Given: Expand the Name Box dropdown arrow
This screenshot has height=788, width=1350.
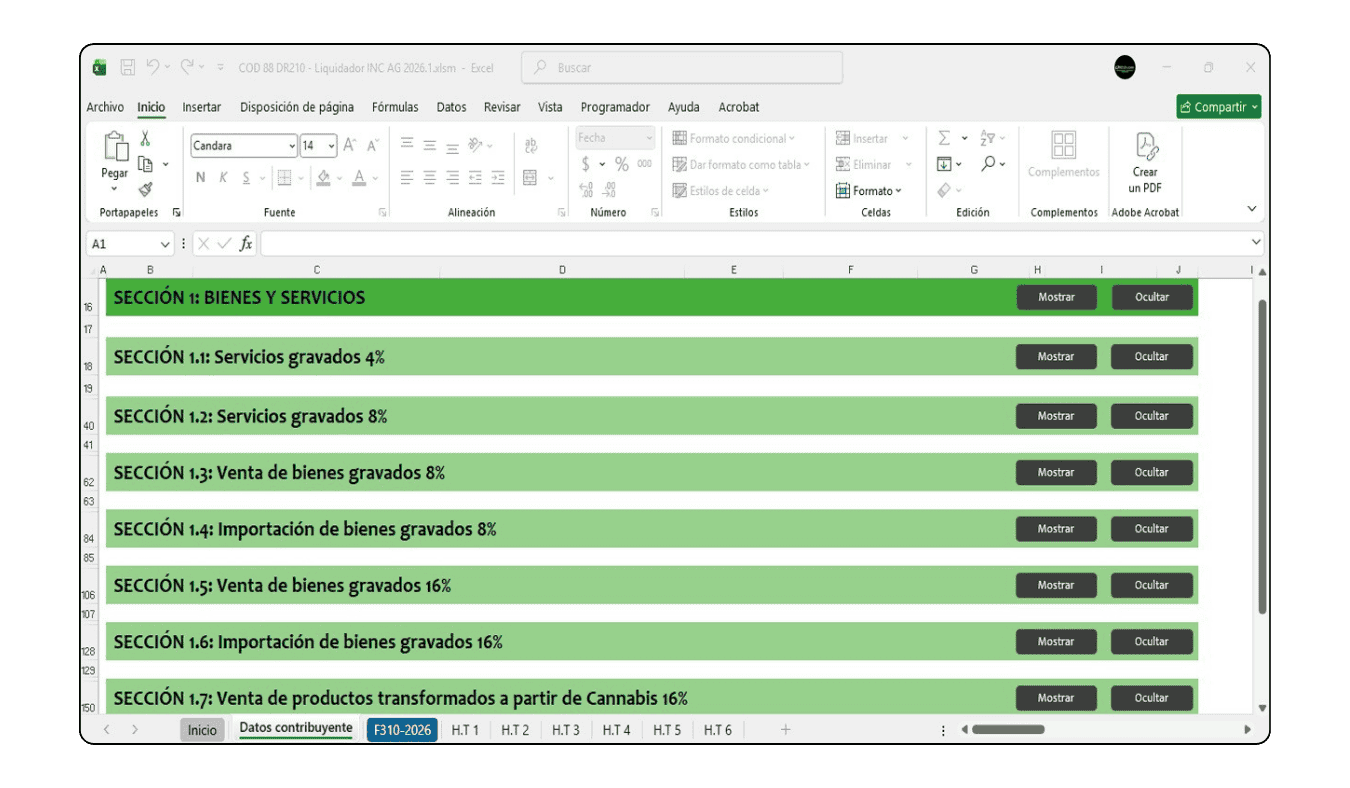Looking at the screenshot, I should click(165, 244).
